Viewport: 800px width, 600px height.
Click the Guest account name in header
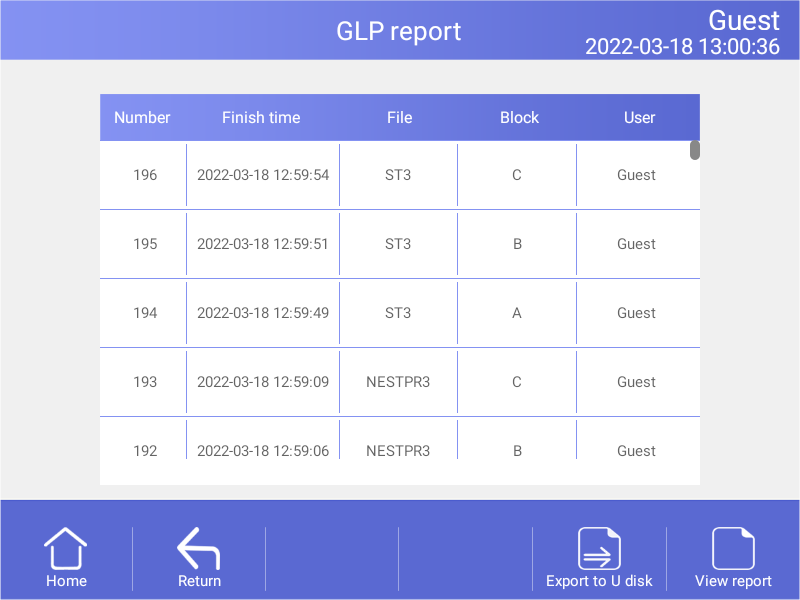coord(744,20)
